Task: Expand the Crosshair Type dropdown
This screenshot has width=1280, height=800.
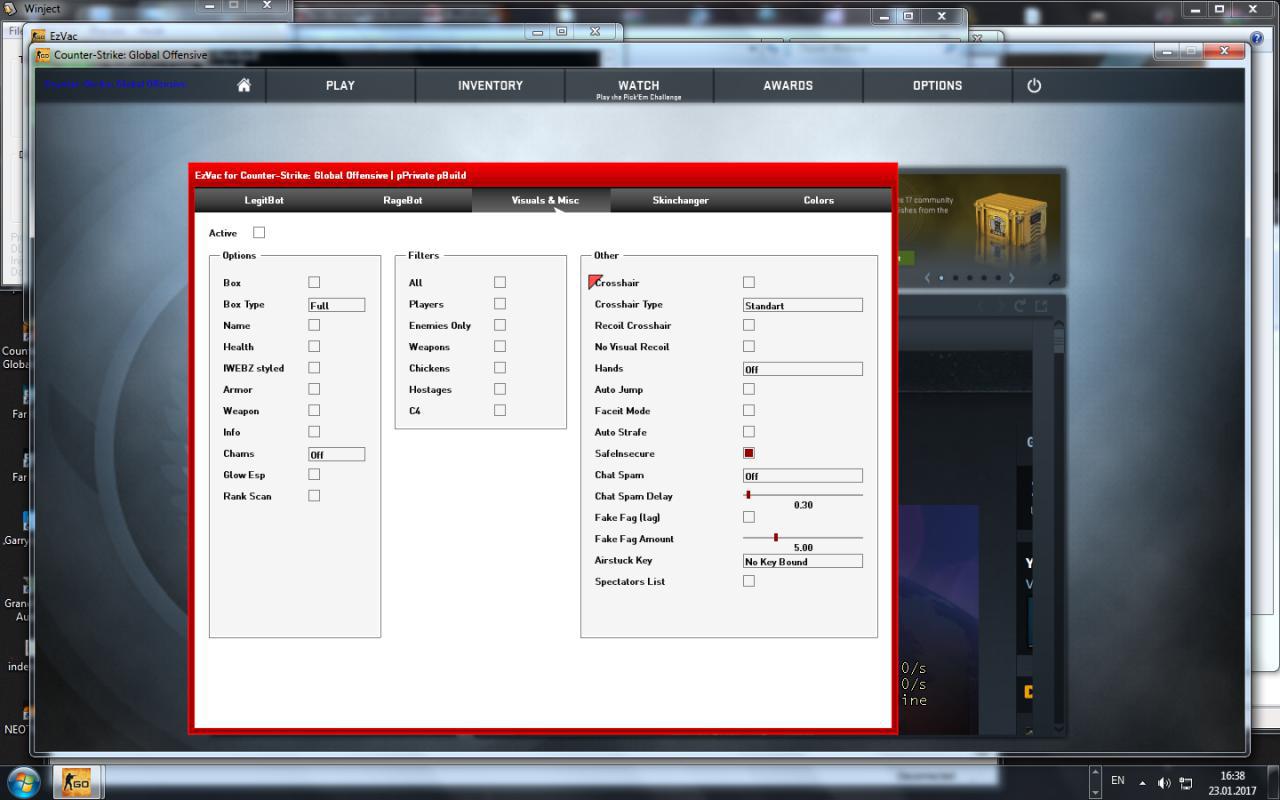Action: (x=802, y=305)
